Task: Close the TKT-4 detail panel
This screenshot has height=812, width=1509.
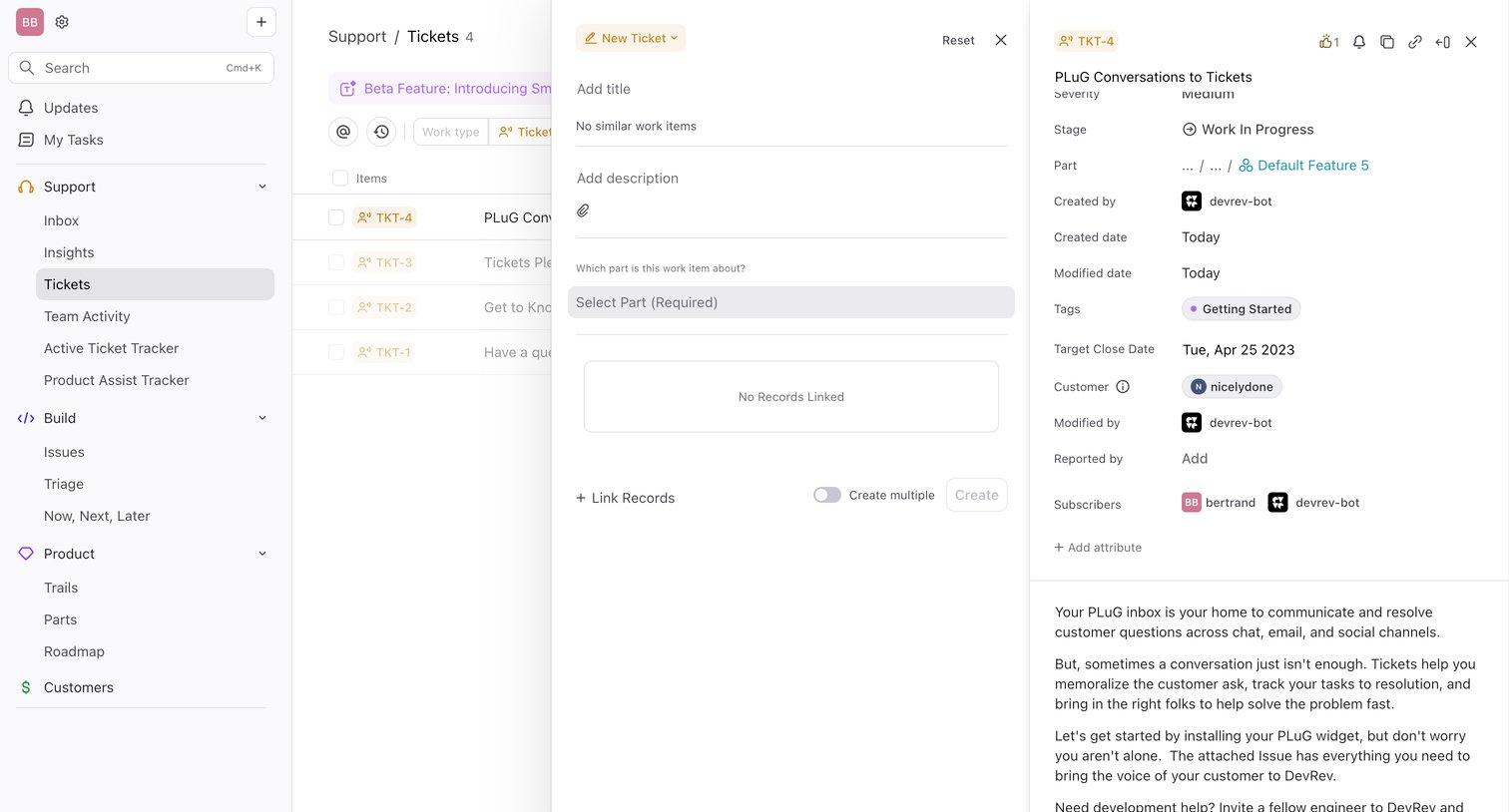Action: [x=1471, y=42]
